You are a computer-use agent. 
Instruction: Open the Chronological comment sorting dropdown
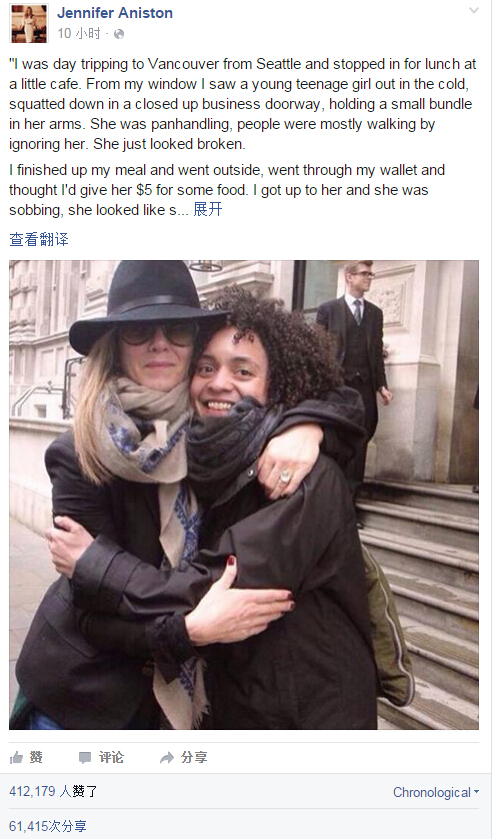pos(436,792)
